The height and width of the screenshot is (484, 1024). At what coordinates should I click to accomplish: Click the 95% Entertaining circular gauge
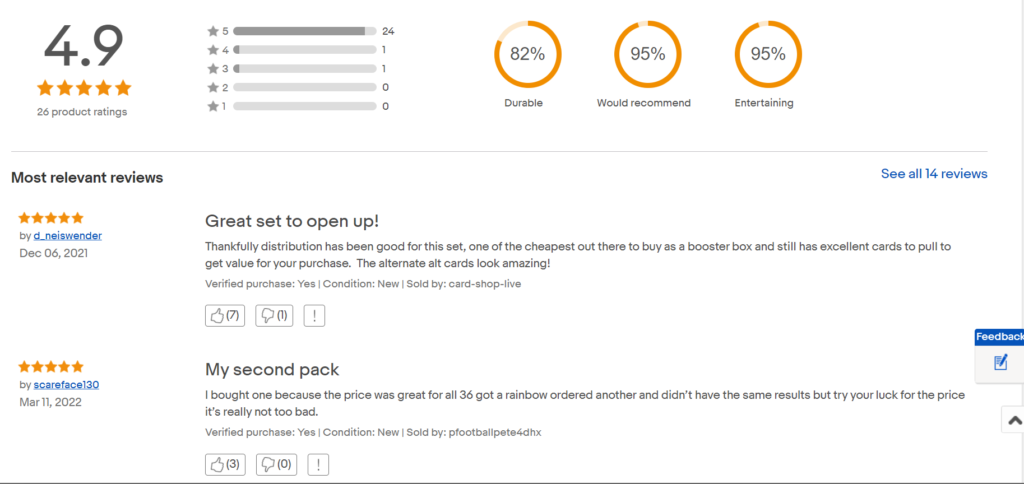click(767, 54)
